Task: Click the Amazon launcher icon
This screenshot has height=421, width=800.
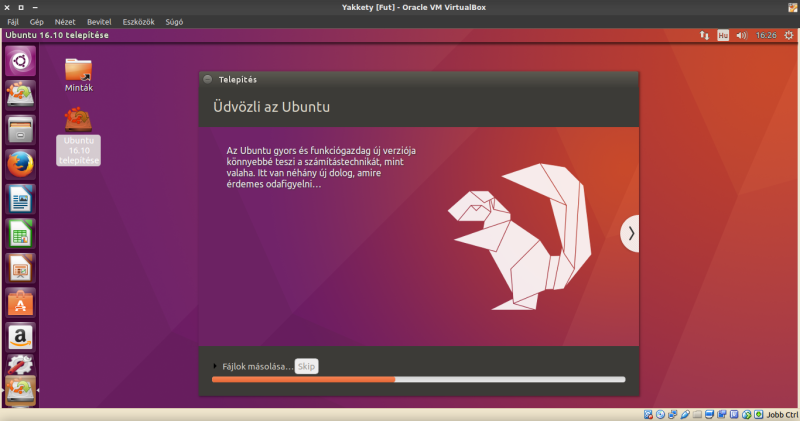Action: (21, 337)
